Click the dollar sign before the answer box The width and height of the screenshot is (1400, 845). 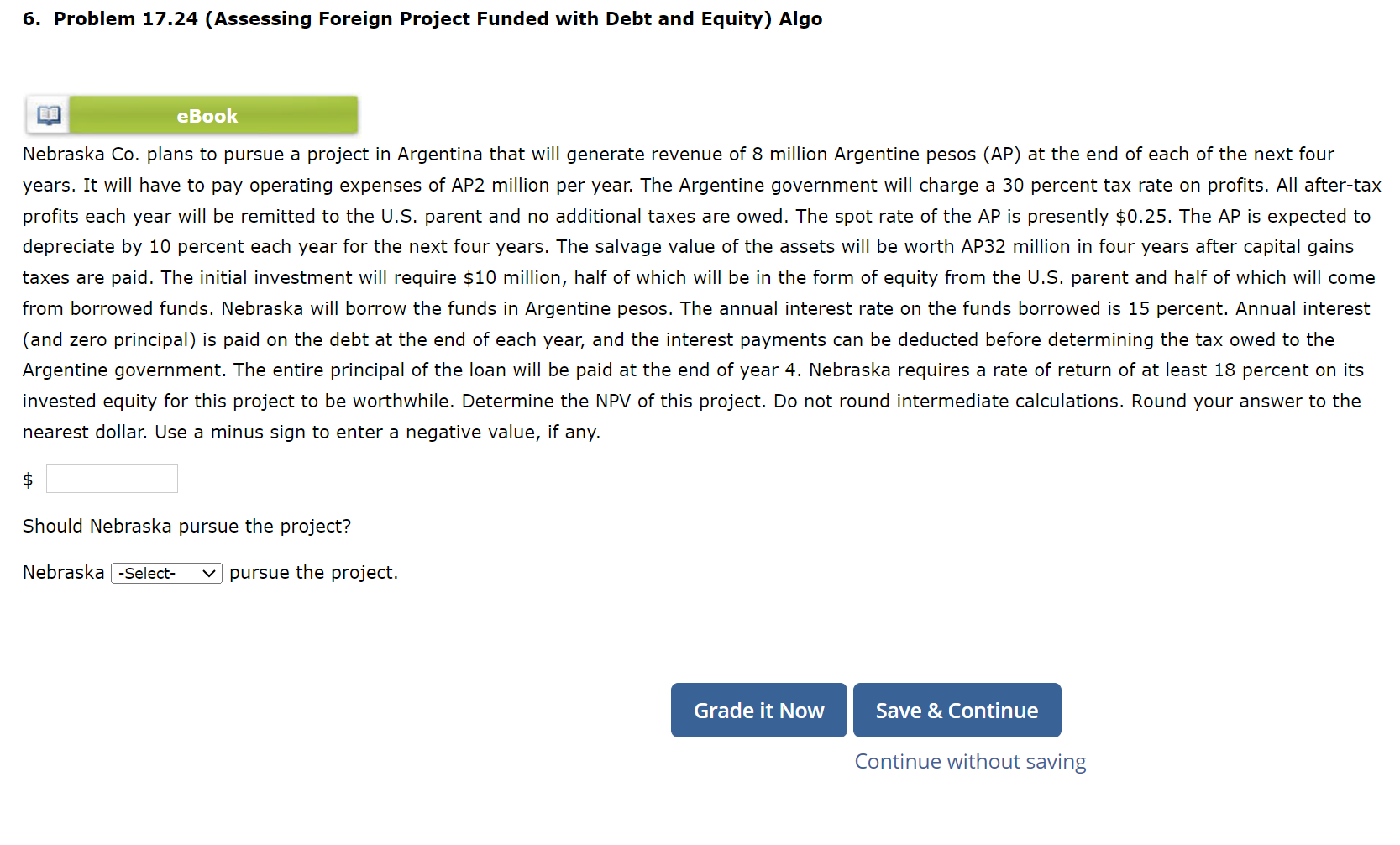click(28, 480)
